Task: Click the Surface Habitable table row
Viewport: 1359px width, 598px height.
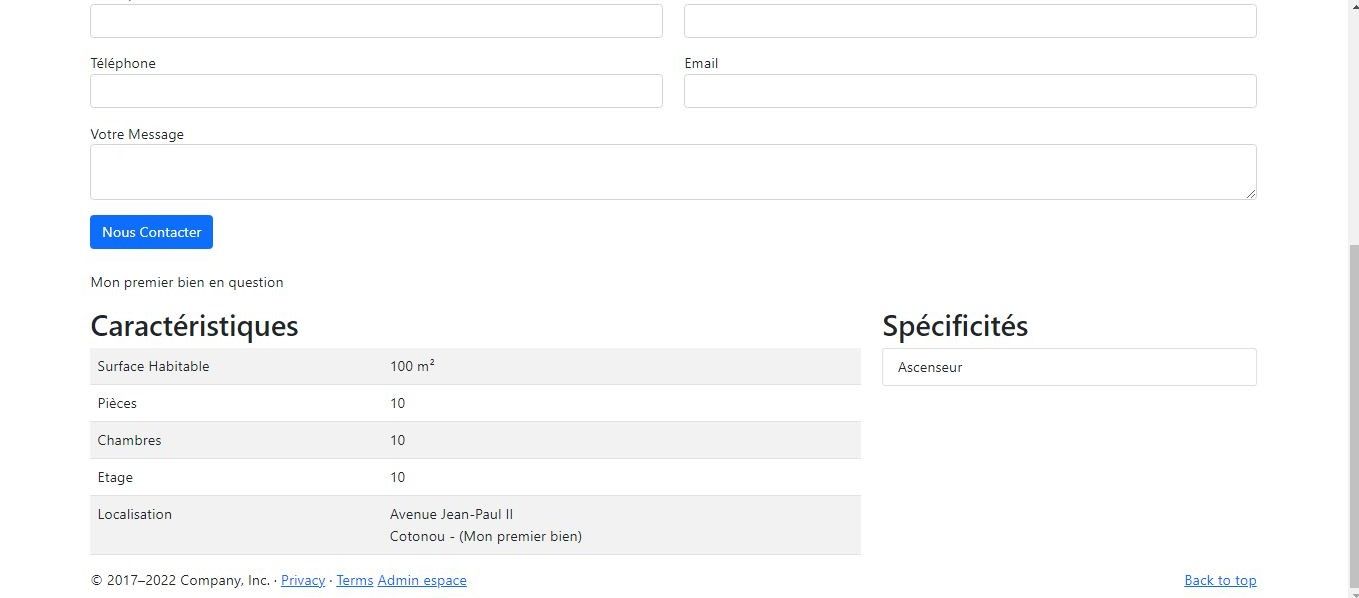Action: tap(475, 366)
